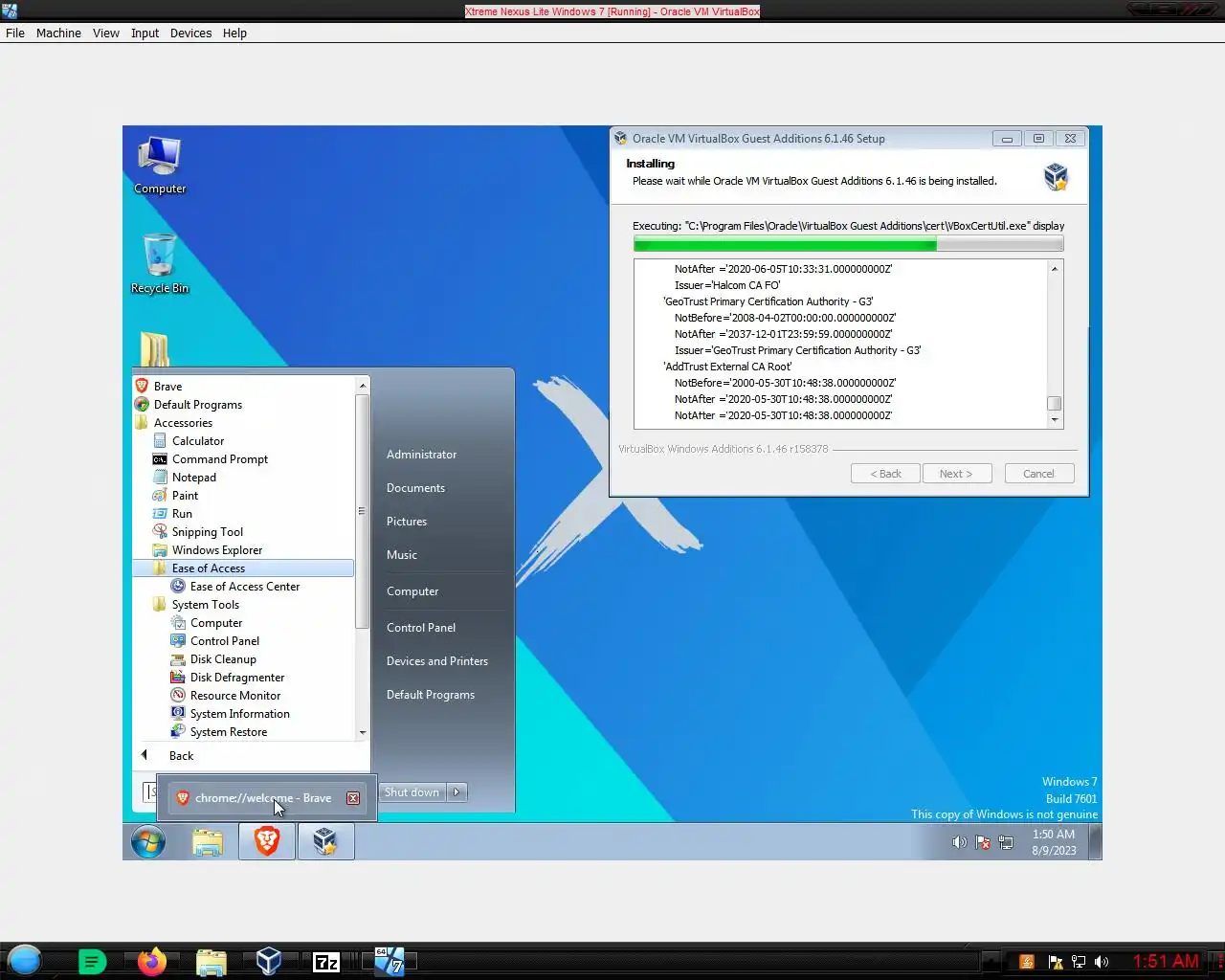Click host volume tray icon
The image size is (1225, 980).
1102,962
